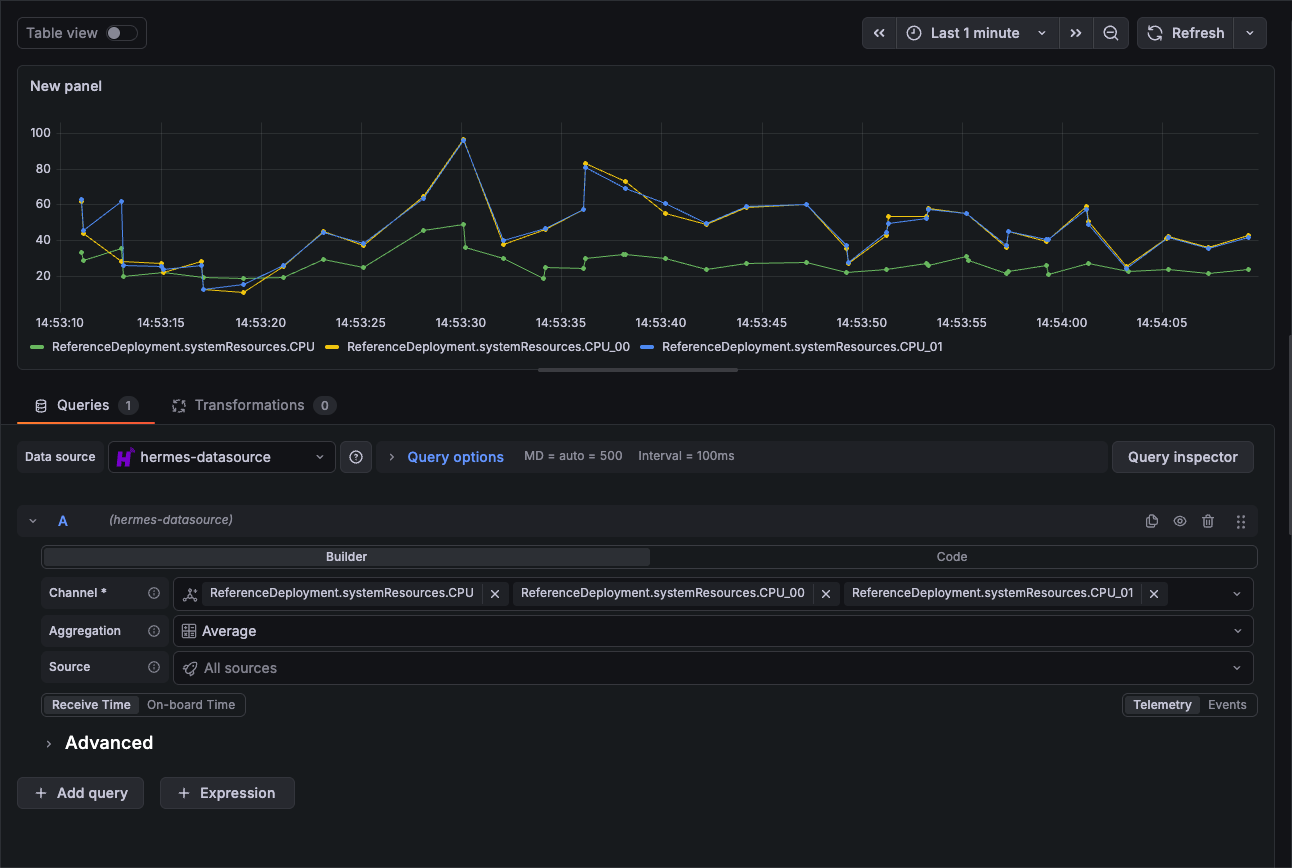Viewport: 1292px width, 868px height.
Task: Open the Channel dropdown arrow
Action: click(x=1237, y=594)
